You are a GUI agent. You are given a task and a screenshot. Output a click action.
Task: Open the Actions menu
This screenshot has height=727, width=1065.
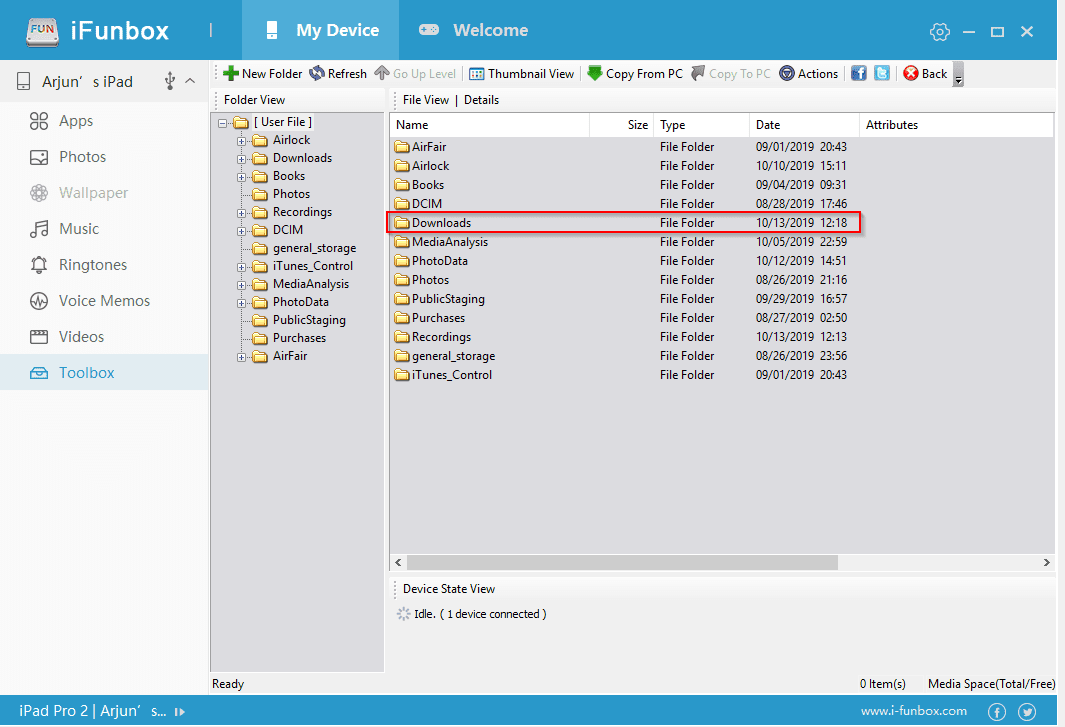[808, 73]
